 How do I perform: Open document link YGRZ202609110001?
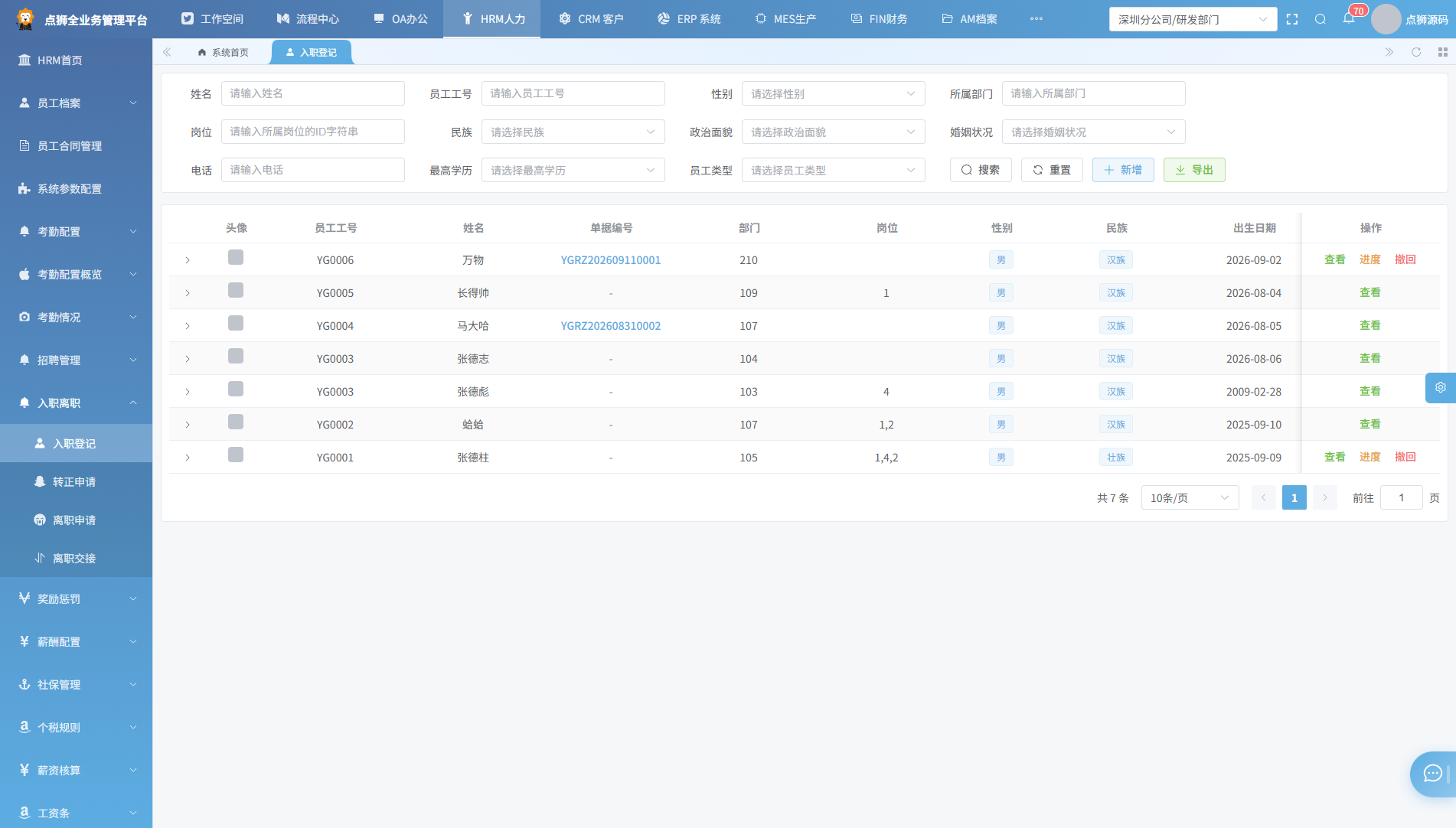[611, 260]
